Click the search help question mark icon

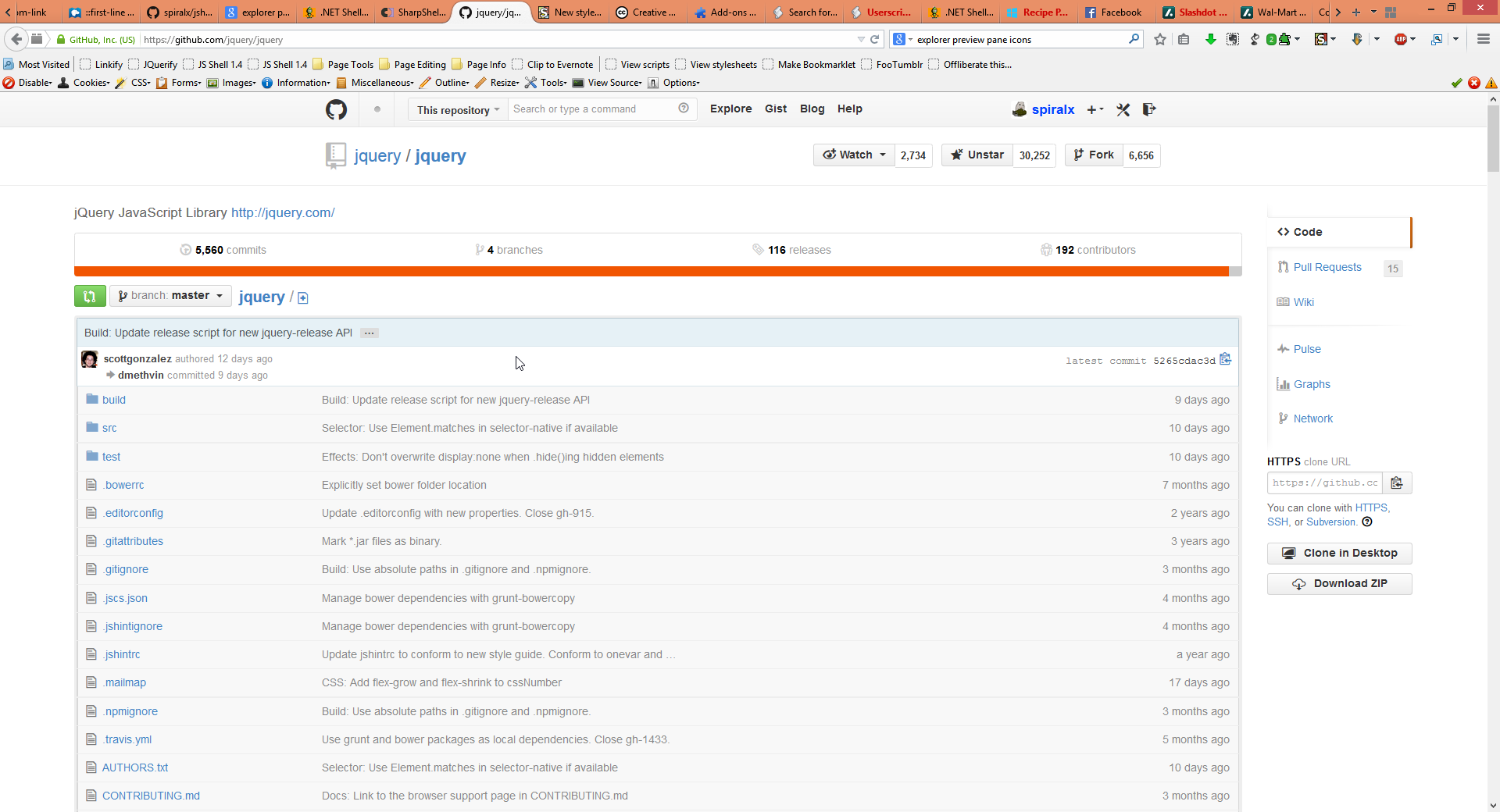[684, 109]
